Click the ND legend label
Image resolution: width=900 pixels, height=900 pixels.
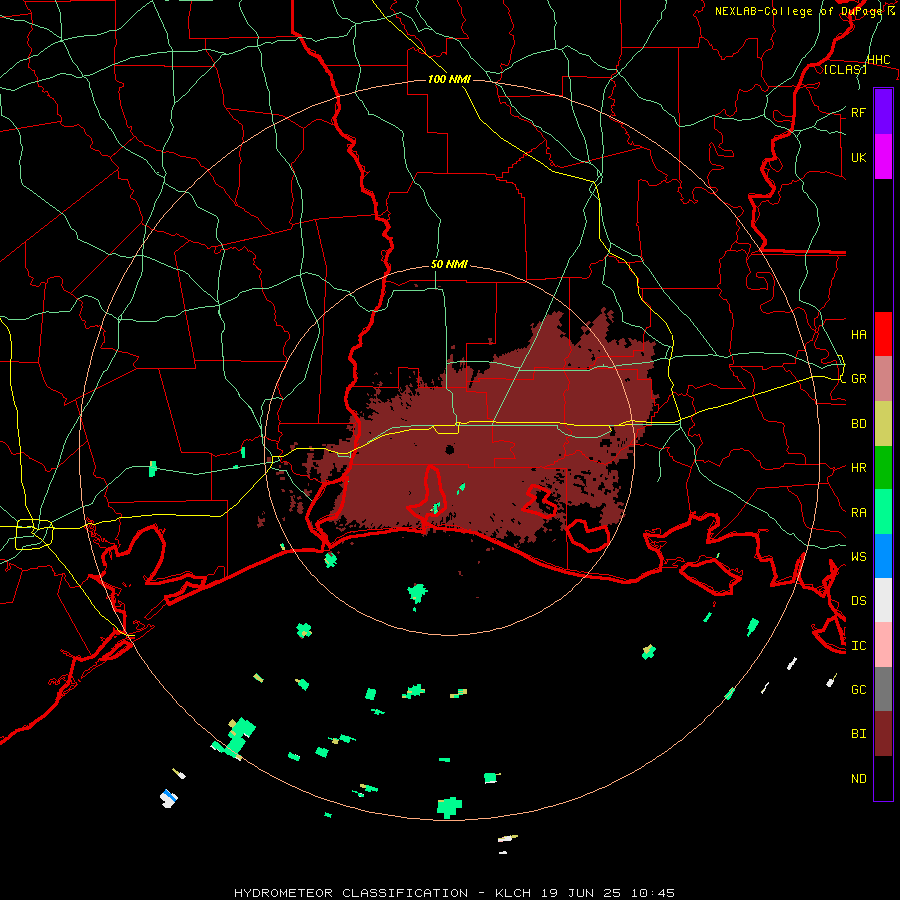pos(859,779)
